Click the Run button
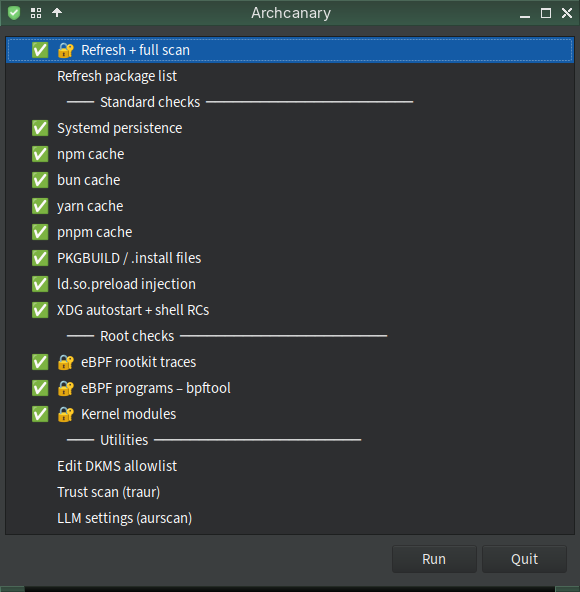The width and height of the screenshot is (580, 592). (434, 559)
